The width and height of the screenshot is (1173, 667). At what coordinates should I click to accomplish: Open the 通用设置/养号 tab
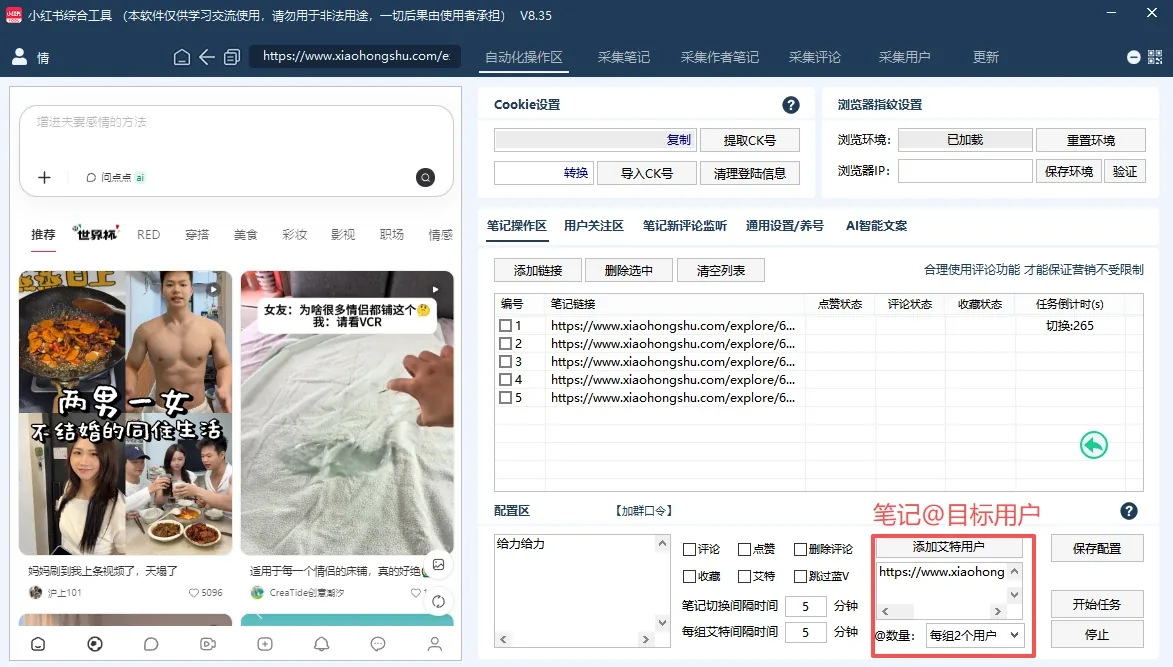785,226
